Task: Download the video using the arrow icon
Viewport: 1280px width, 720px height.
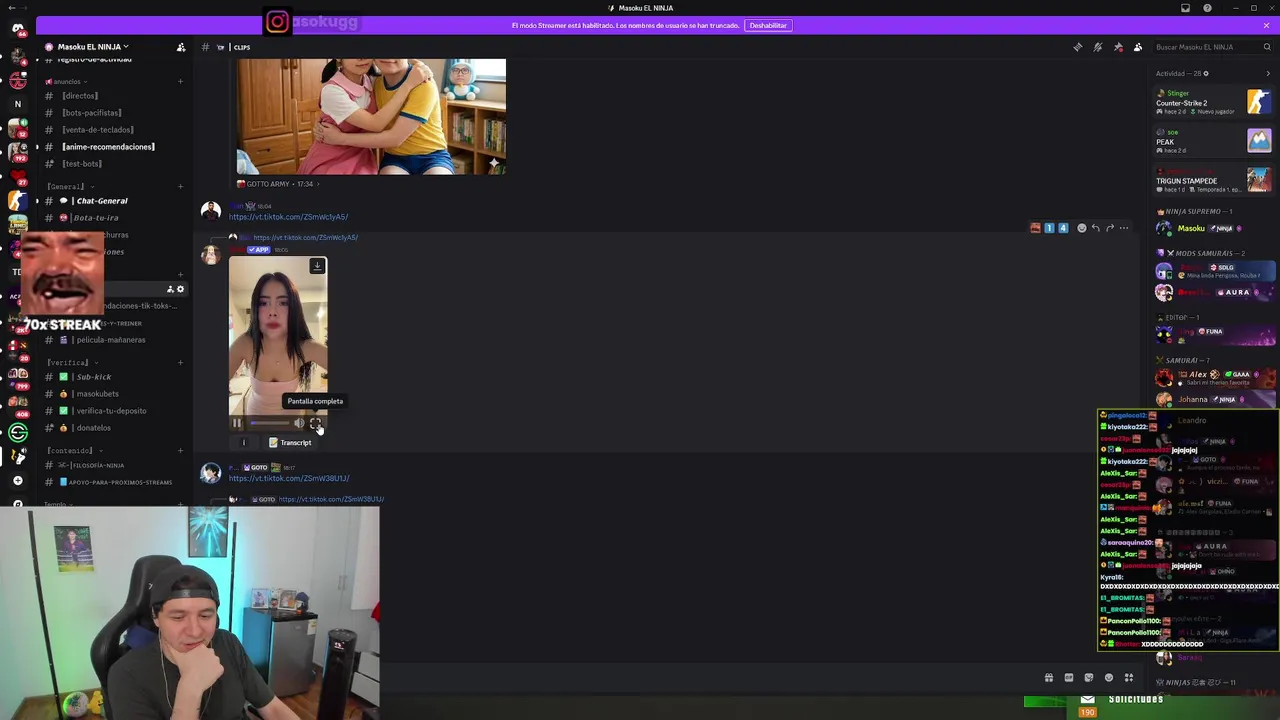Action: click(x=317, y=266)
